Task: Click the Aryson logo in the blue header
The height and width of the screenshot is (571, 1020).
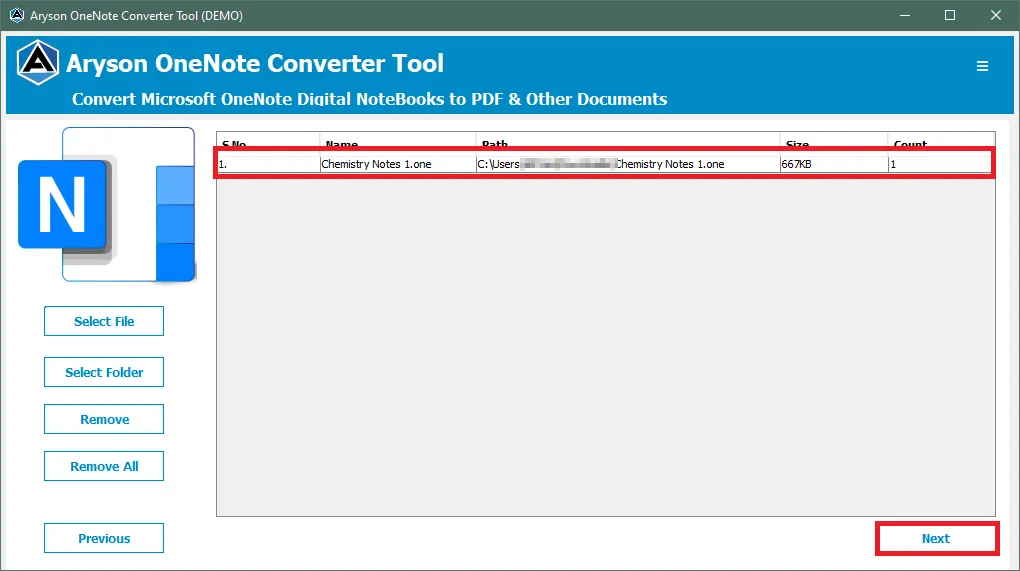Action: (38, 63)
